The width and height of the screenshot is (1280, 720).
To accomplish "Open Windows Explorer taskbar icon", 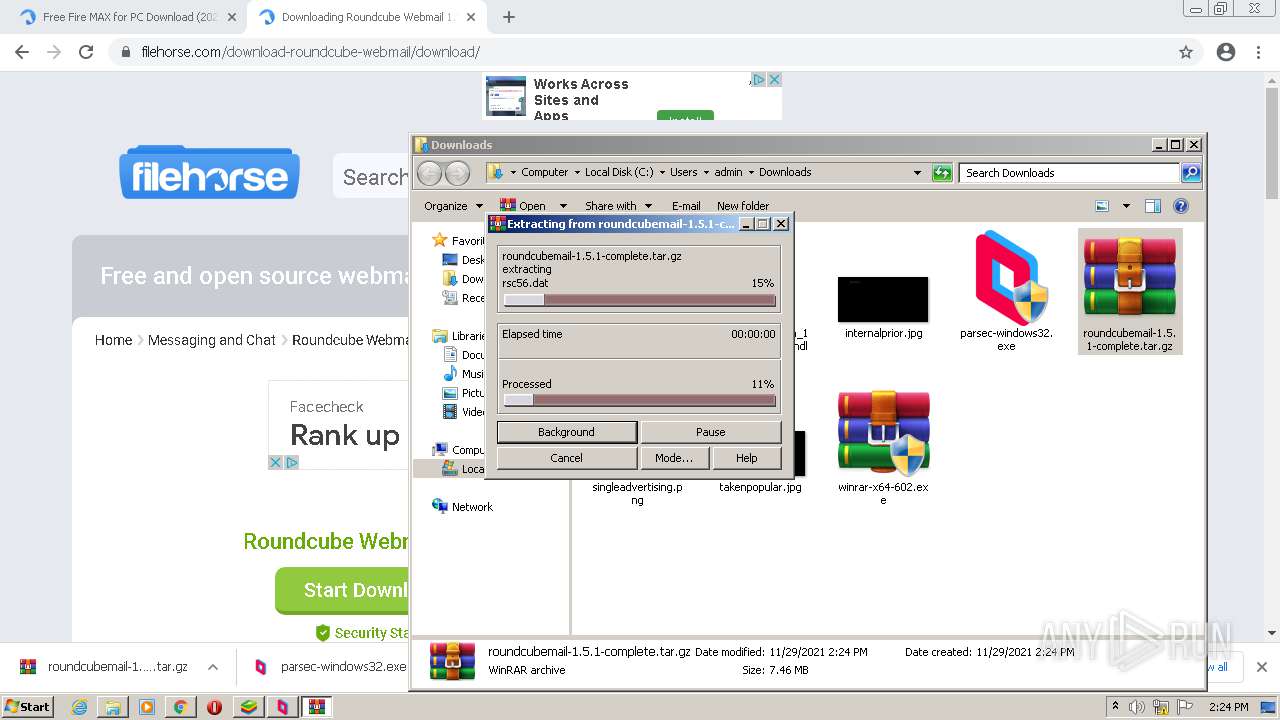I will coord(113,707).
